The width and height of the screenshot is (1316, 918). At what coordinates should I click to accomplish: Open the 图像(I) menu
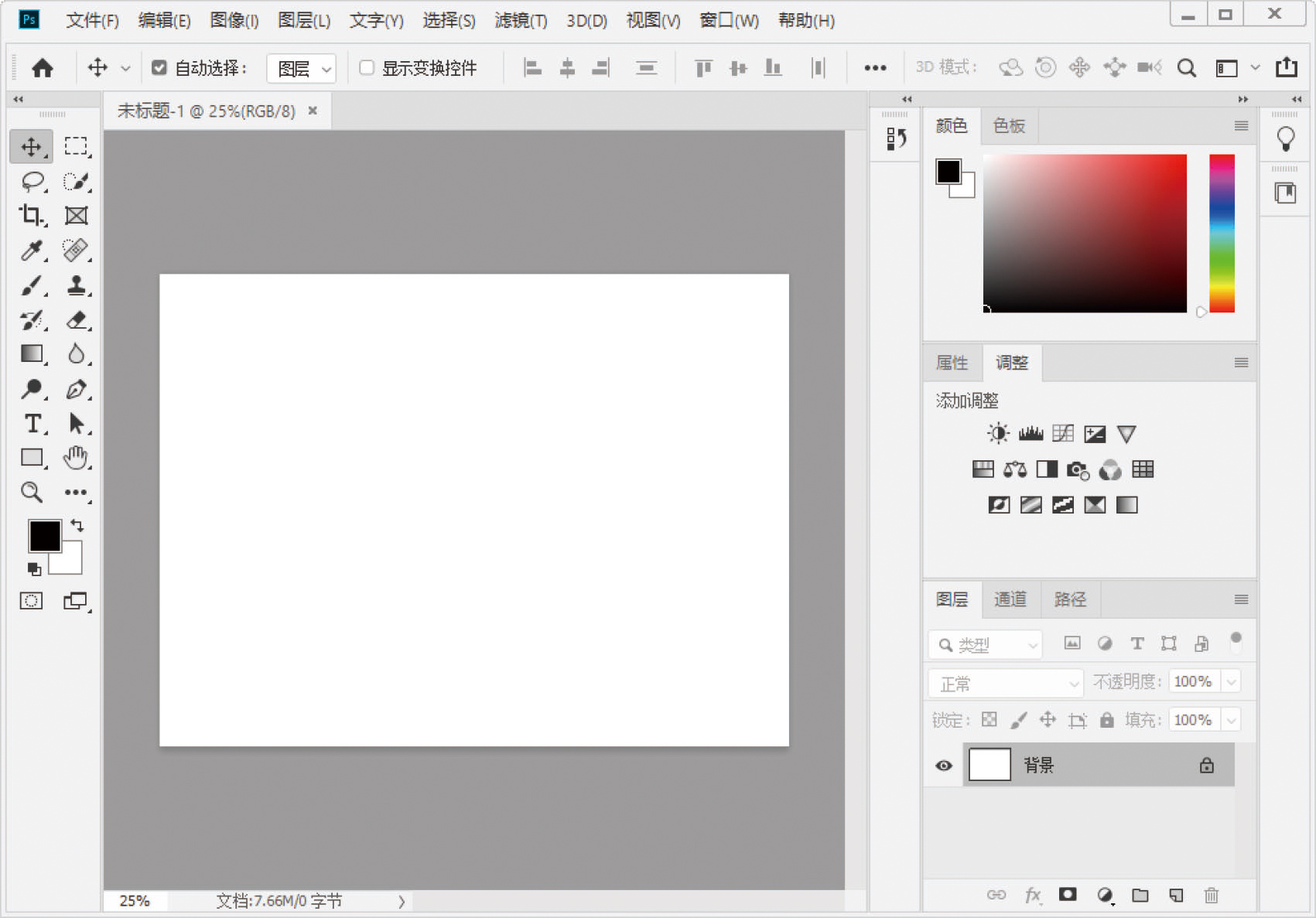(234, 21)
